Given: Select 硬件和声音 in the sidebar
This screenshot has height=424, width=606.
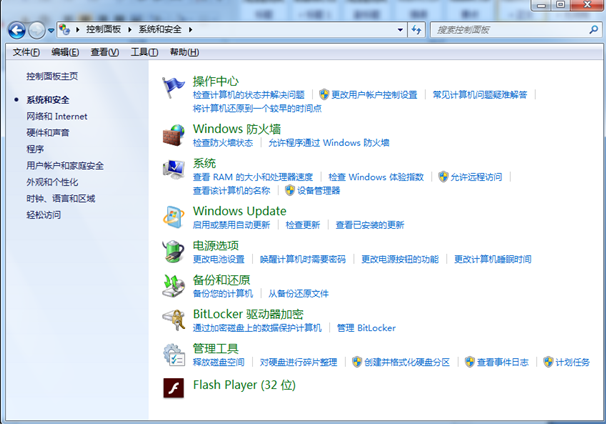Looking at the screenshot, I should pos(48,133).
